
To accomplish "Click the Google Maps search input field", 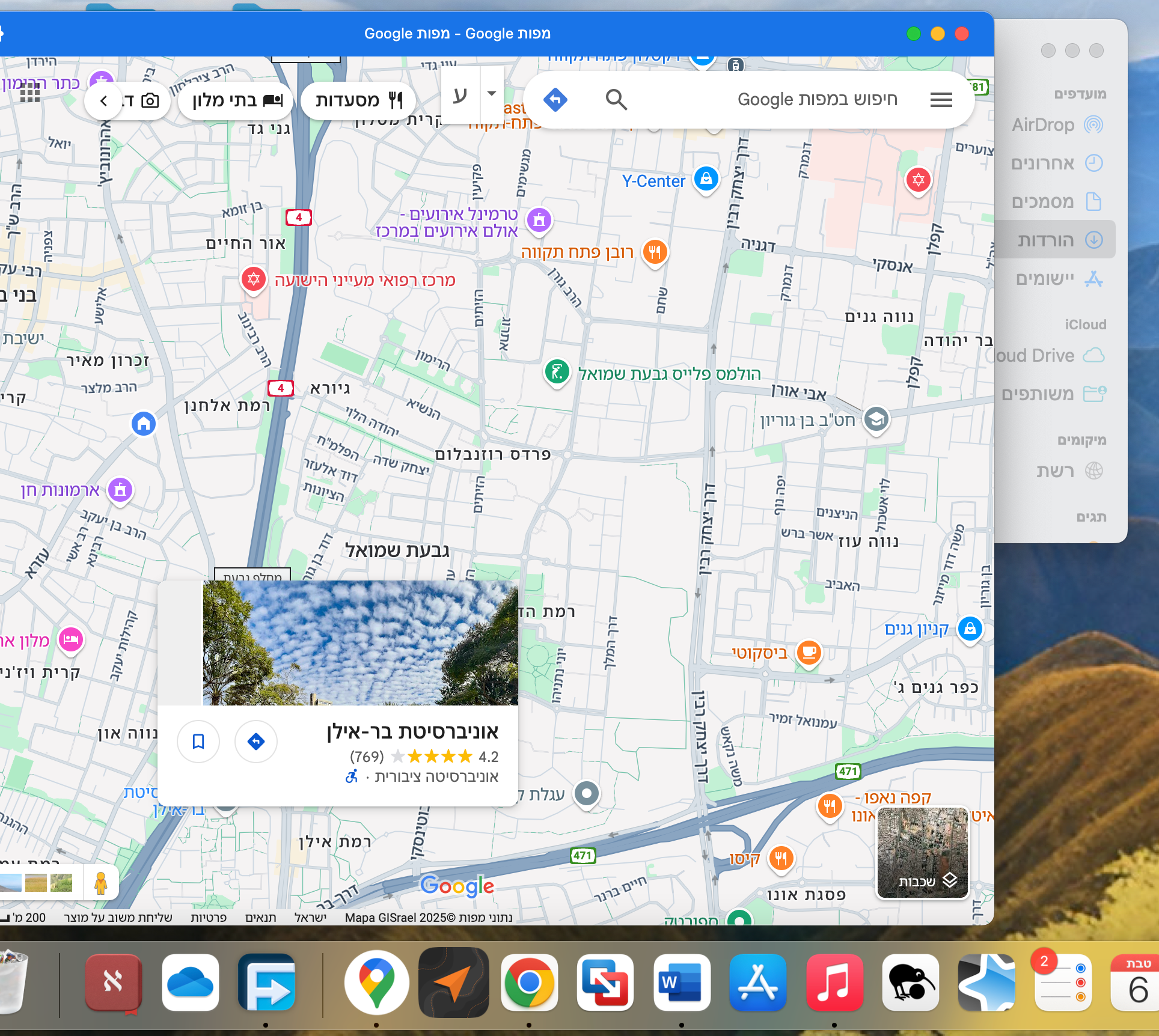I will [x=817, y=100].
